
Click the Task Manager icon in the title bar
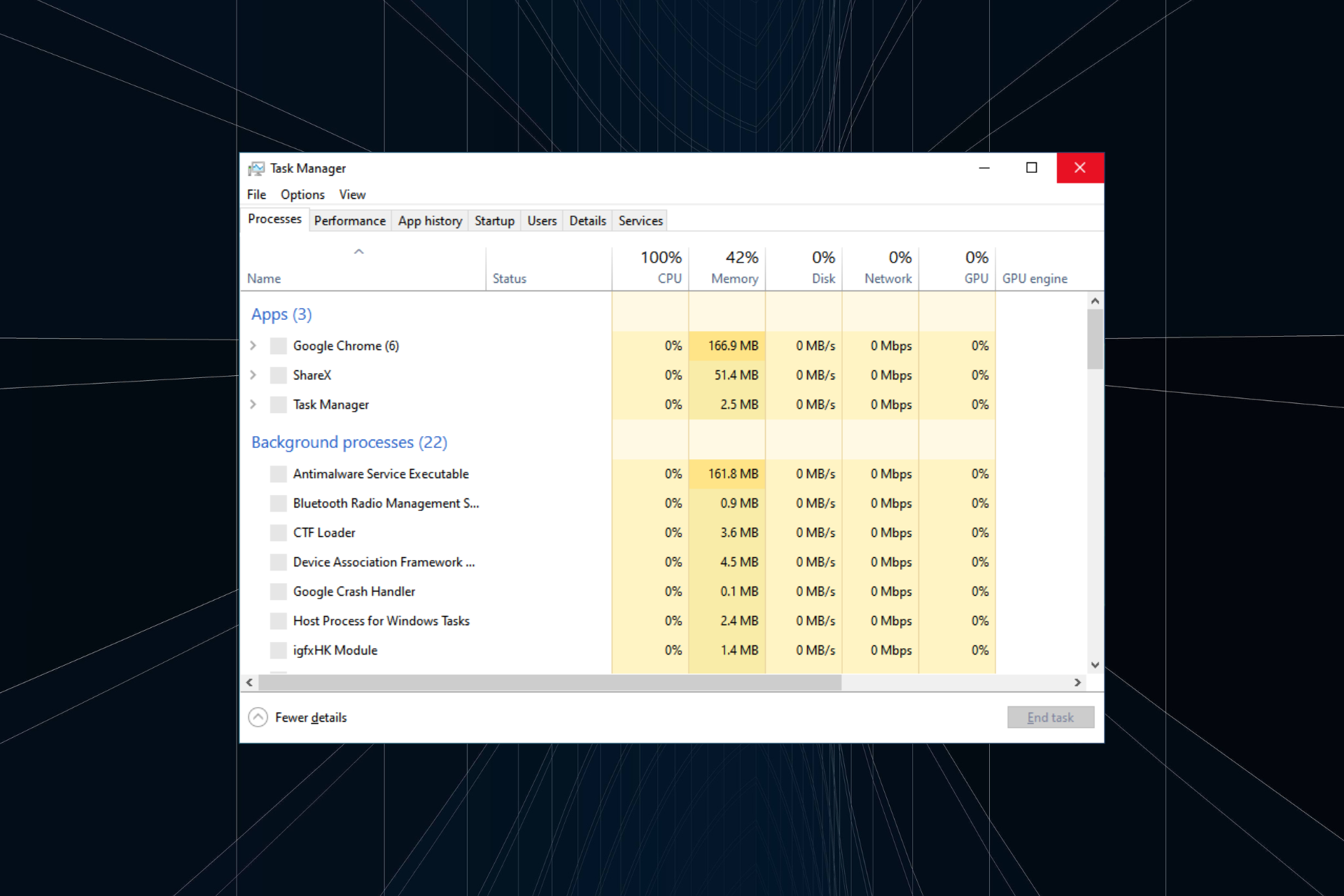click(x=256, y=168)
